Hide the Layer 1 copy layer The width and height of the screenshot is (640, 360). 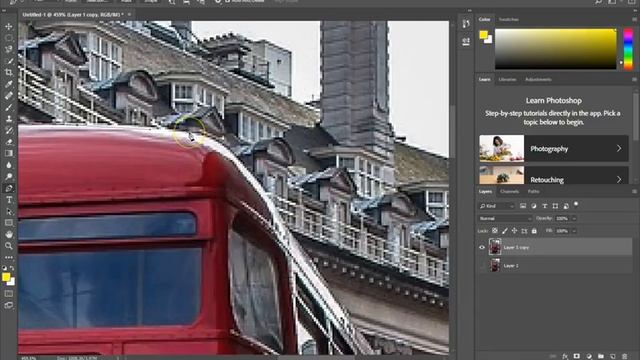click(482, 247)
